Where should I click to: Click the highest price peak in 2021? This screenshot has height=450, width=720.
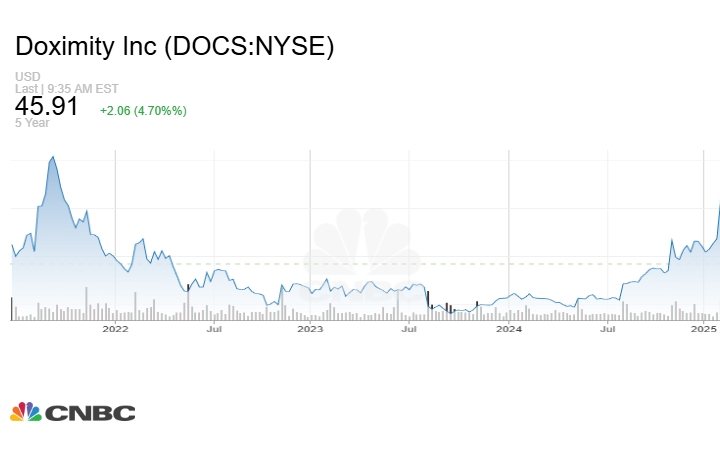coord(53,158)
